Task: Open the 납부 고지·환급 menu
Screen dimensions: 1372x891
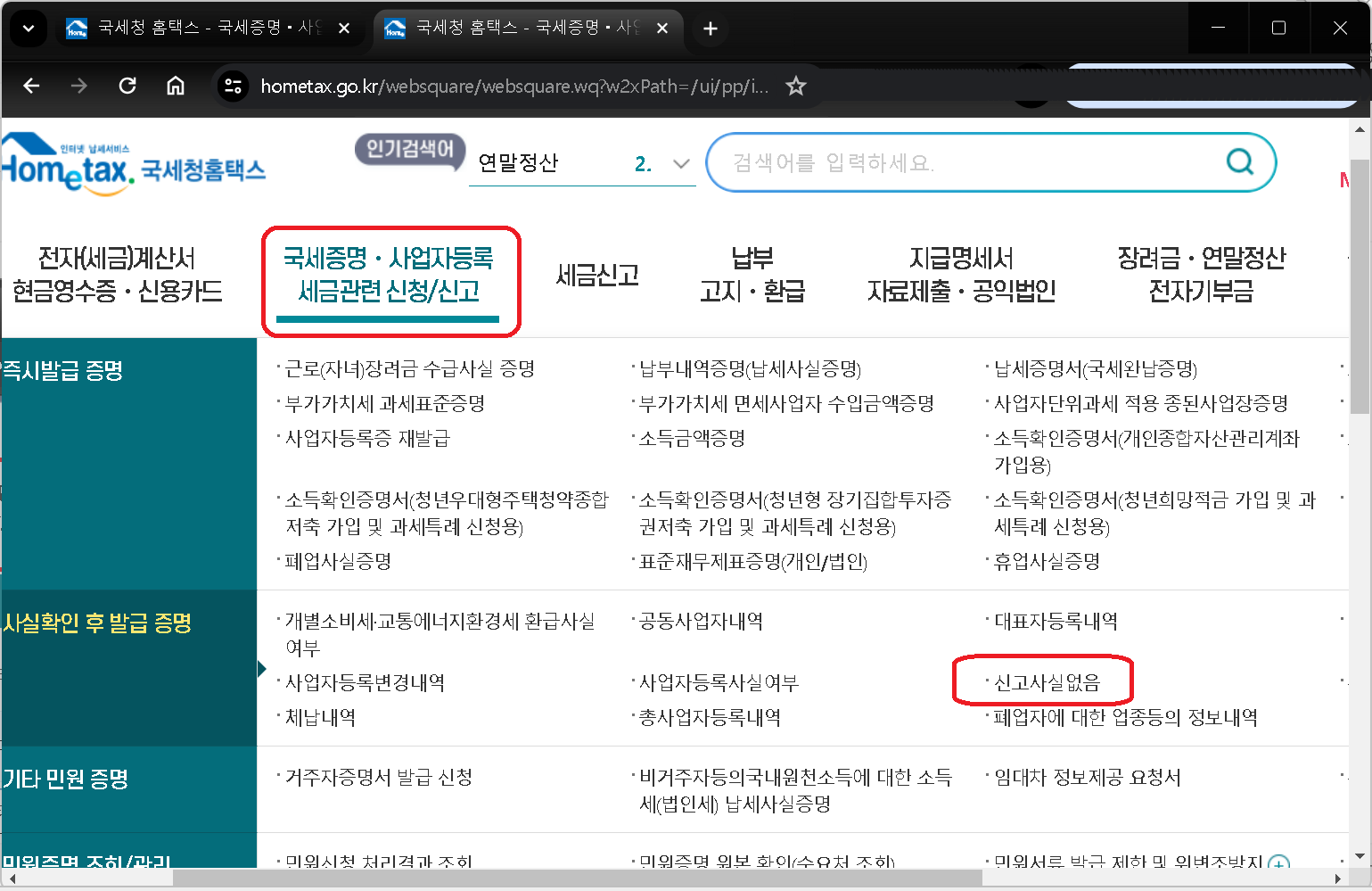Action: 752,275
